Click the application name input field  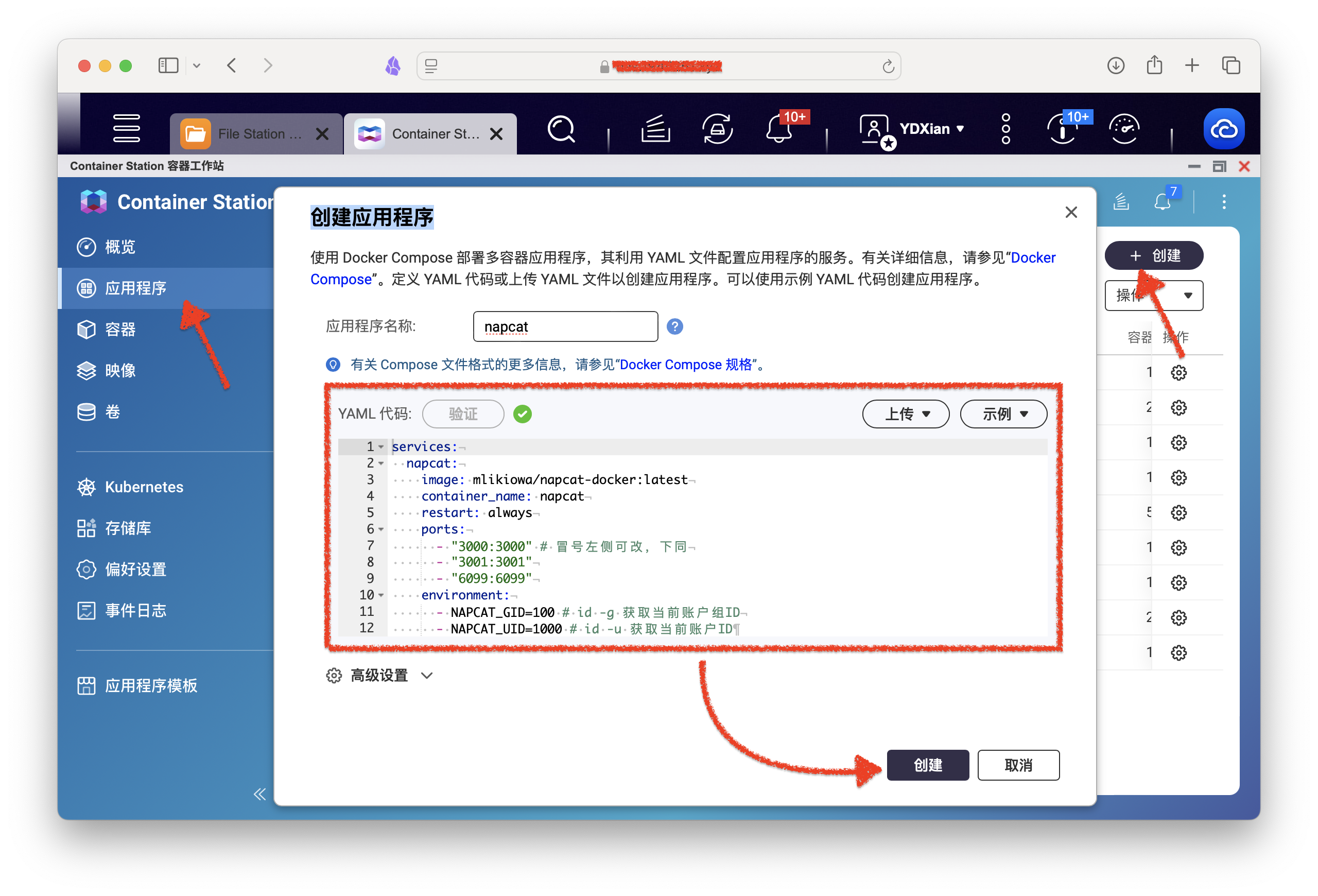(565, 326)
